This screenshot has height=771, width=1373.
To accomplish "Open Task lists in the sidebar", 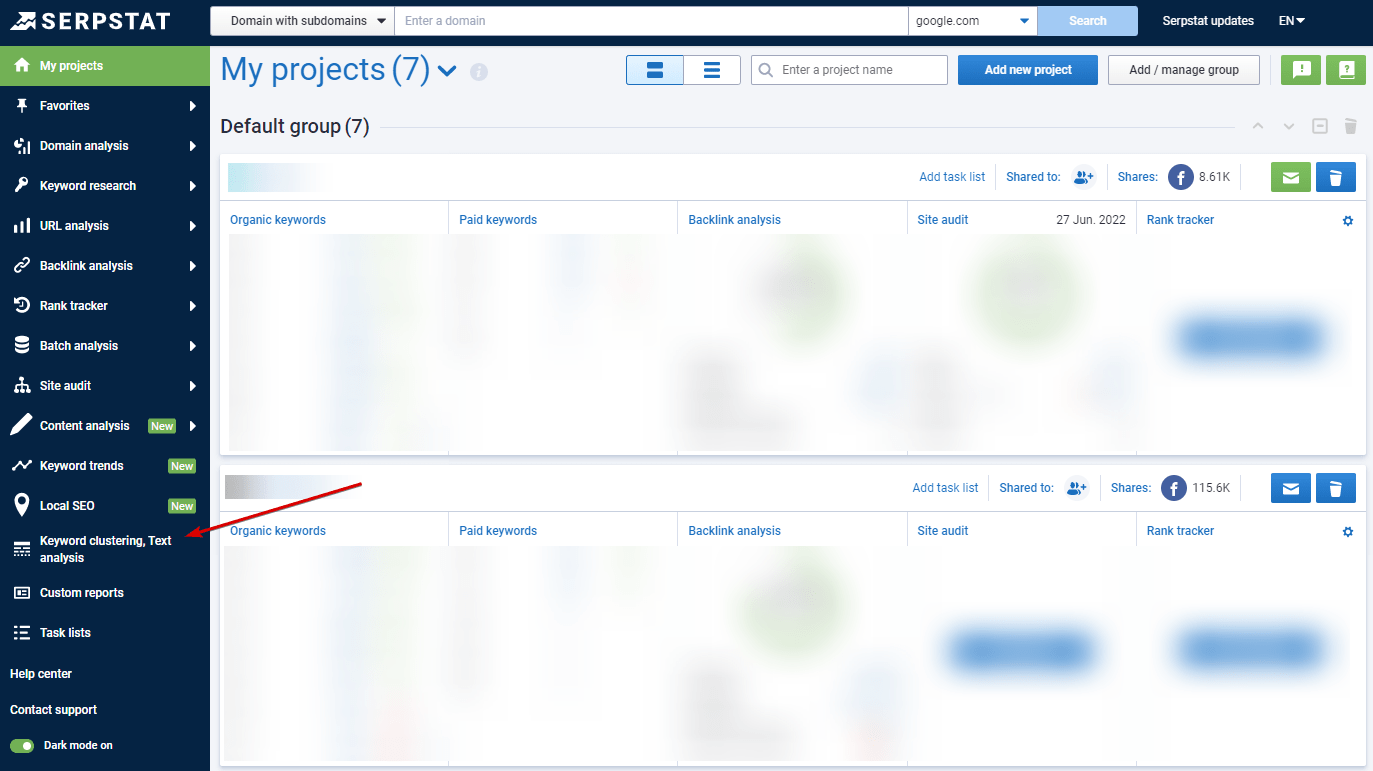I will 105,633.
